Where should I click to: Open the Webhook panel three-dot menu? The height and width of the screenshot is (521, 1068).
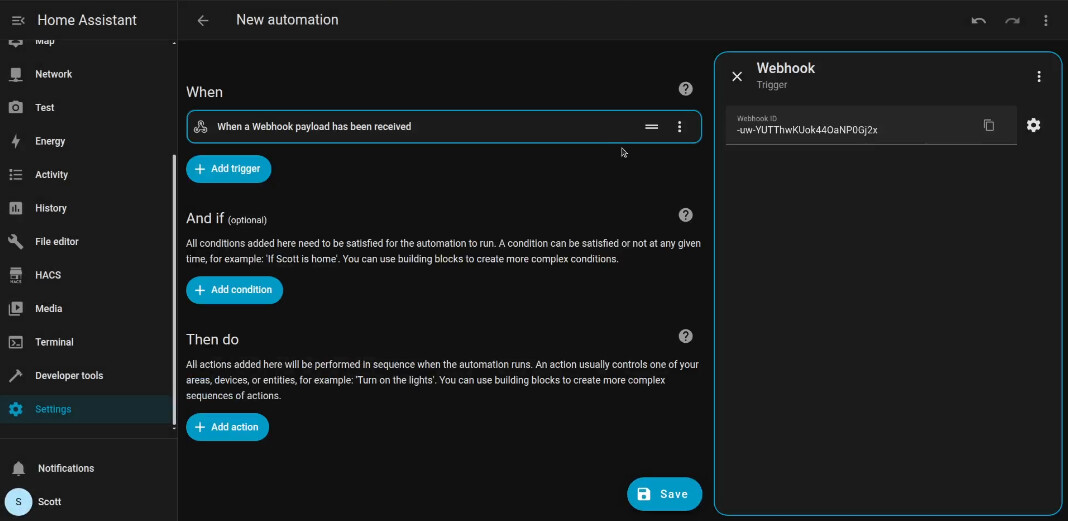coord(1038,77)
